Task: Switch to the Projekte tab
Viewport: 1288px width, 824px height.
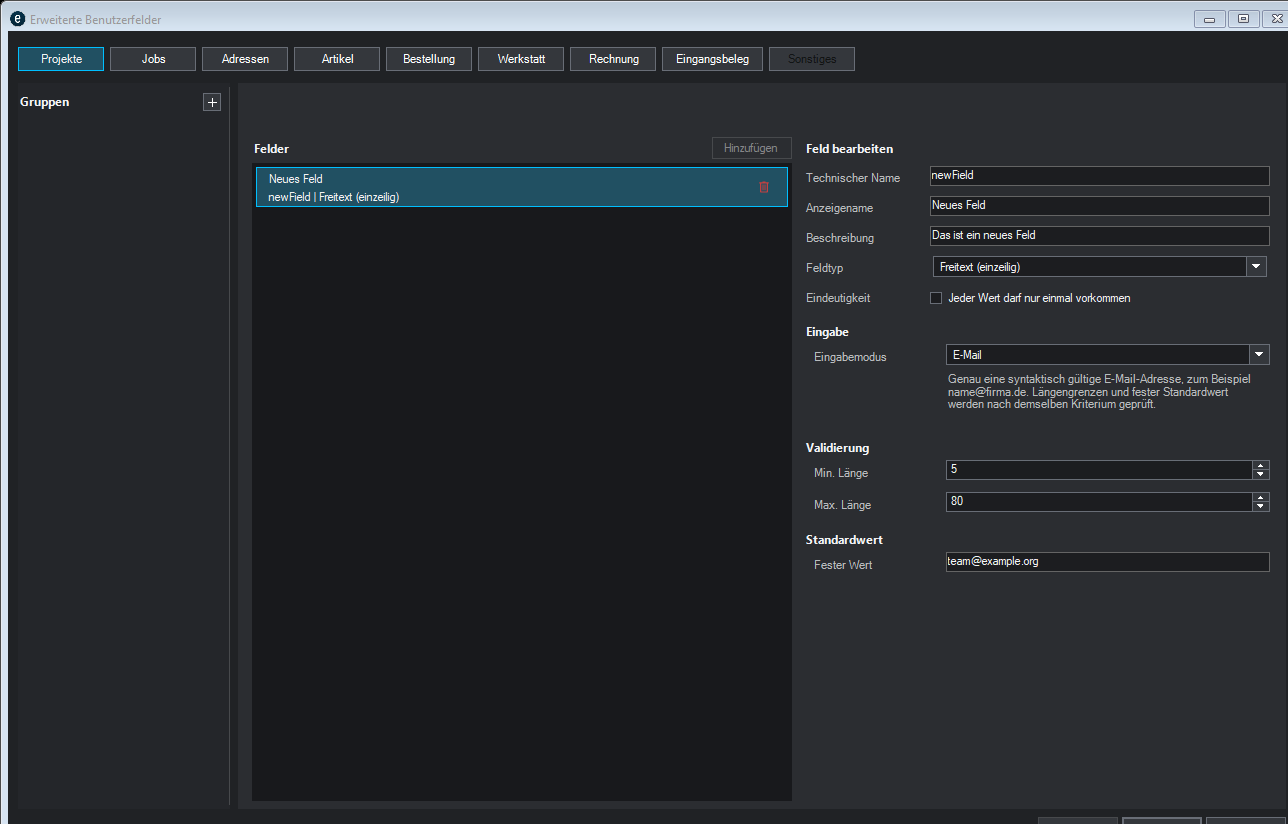Action: (61, 59)
